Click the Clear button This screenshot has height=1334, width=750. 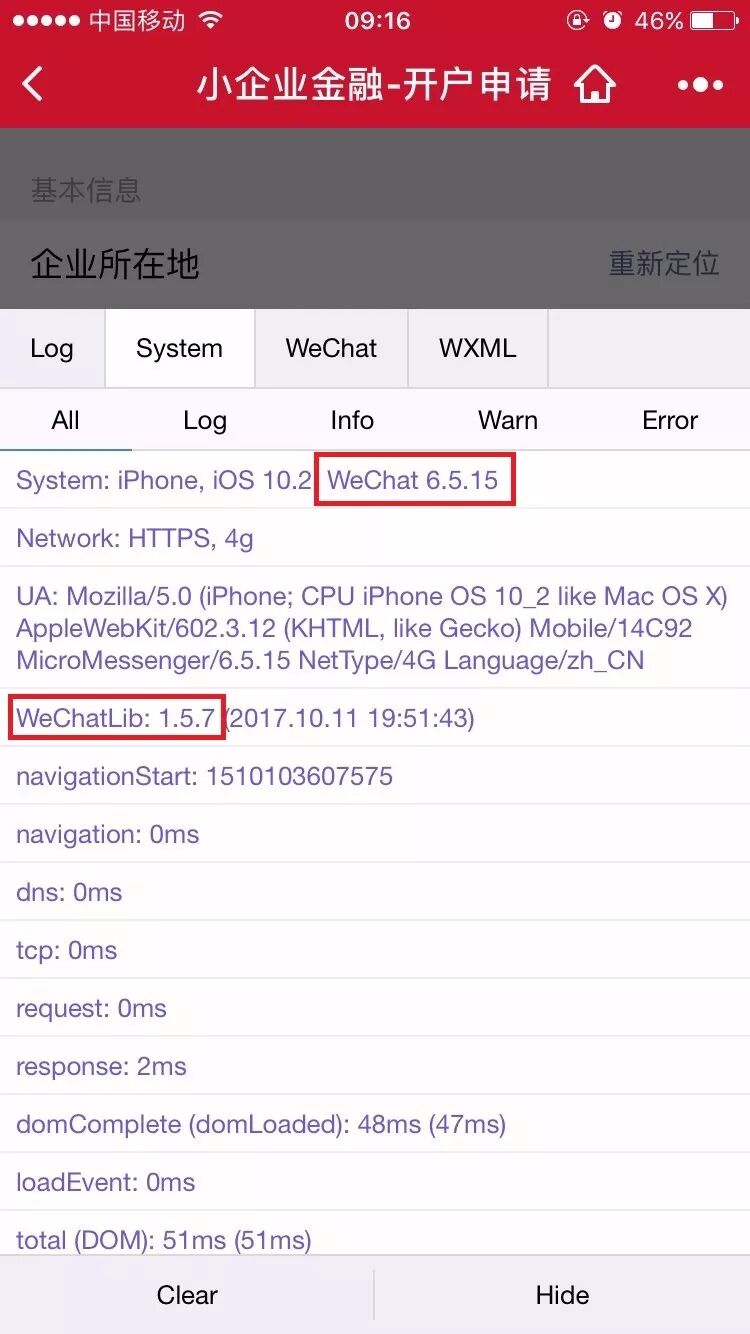[187, 1295]
